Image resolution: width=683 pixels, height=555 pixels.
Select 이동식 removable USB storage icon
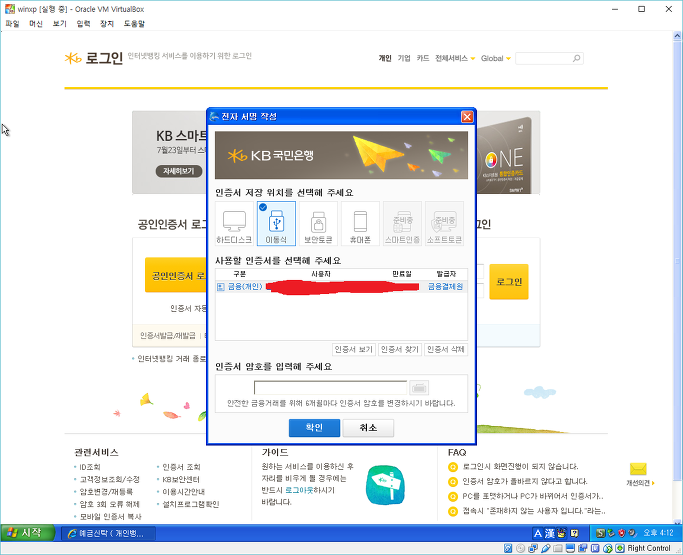point(276,223)
